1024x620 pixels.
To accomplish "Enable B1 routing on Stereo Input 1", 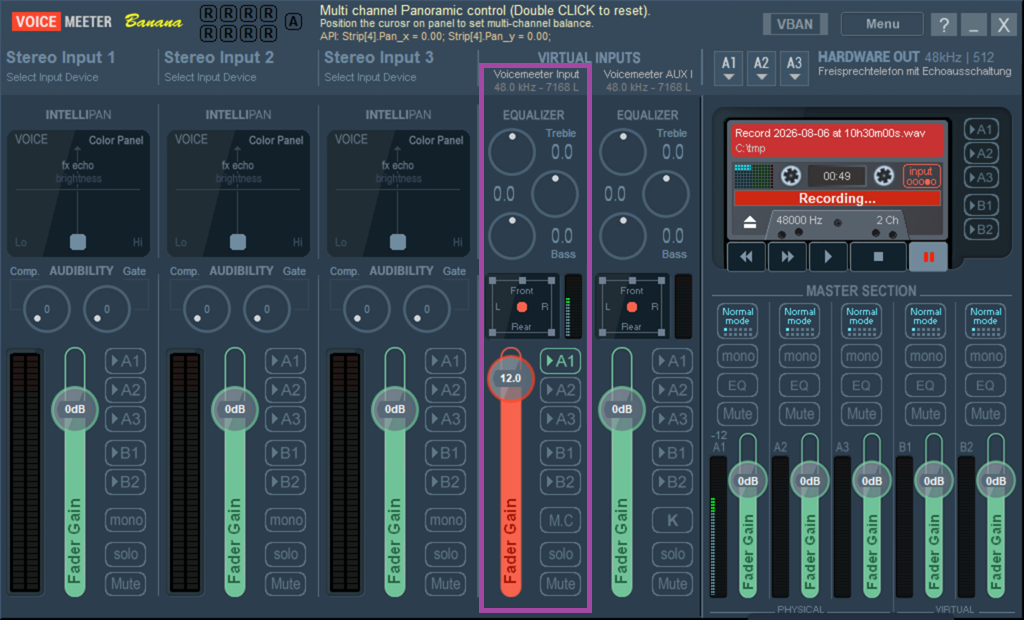I will click(x=126, y=453).
